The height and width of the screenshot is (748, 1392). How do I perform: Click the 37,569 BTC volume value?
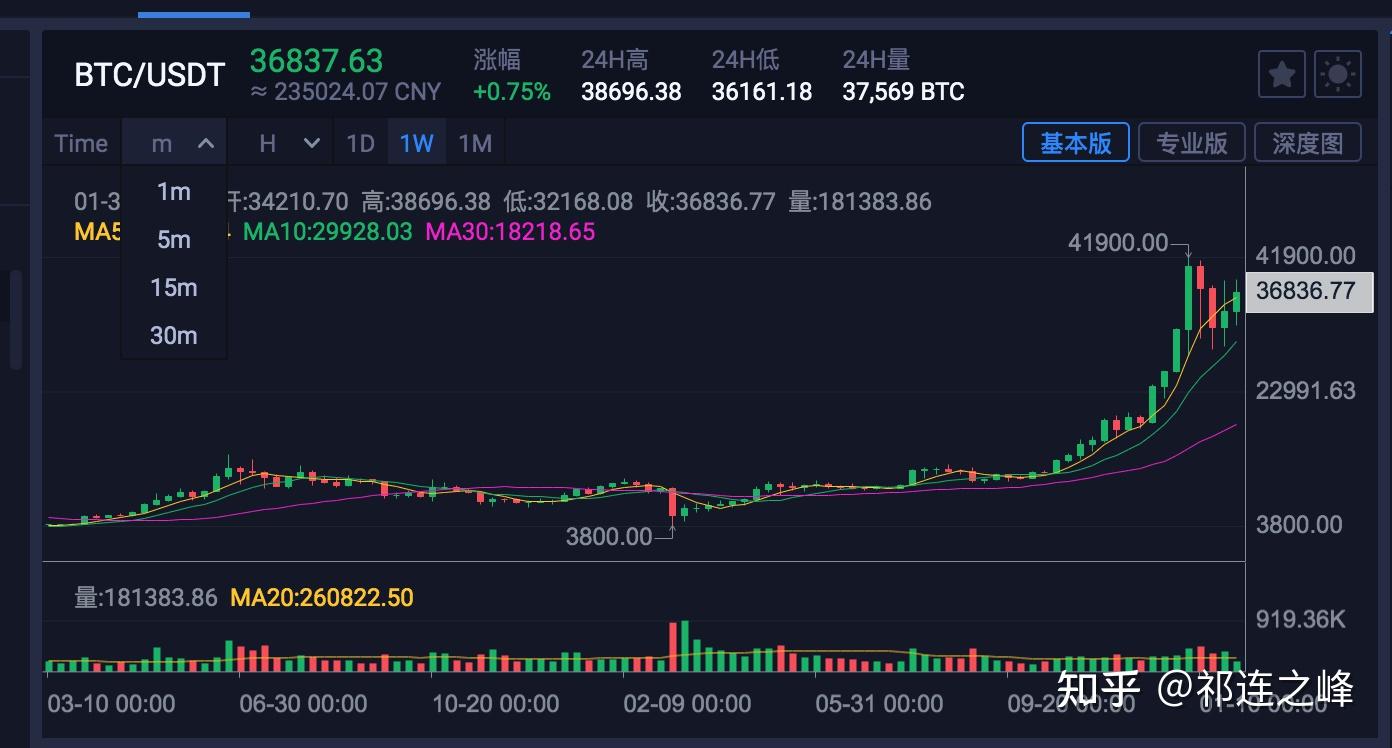[x=903, y=92]
